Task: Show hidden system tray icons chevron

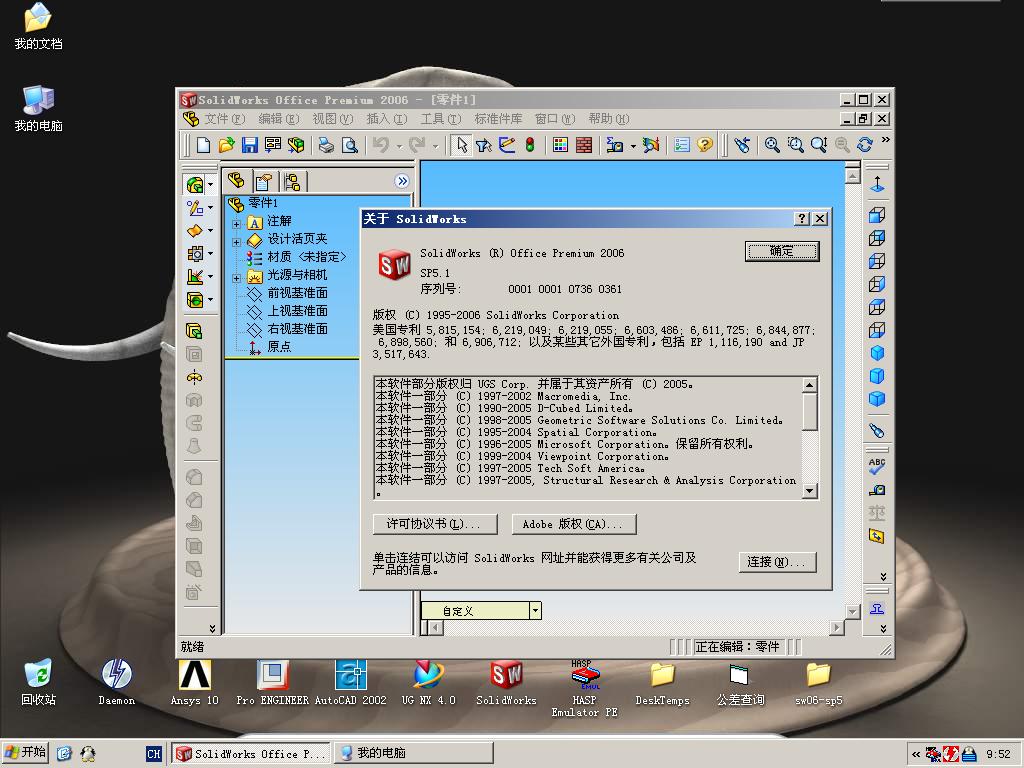Action: (916, 754)
